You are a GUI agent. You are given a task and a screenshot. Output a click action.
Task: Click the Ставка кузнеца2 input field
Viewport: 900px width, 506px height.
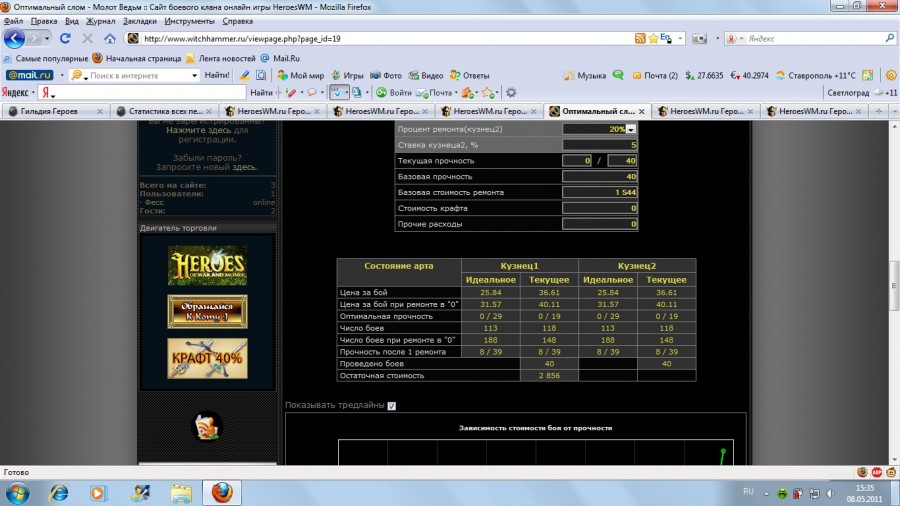tap(600, 145)
